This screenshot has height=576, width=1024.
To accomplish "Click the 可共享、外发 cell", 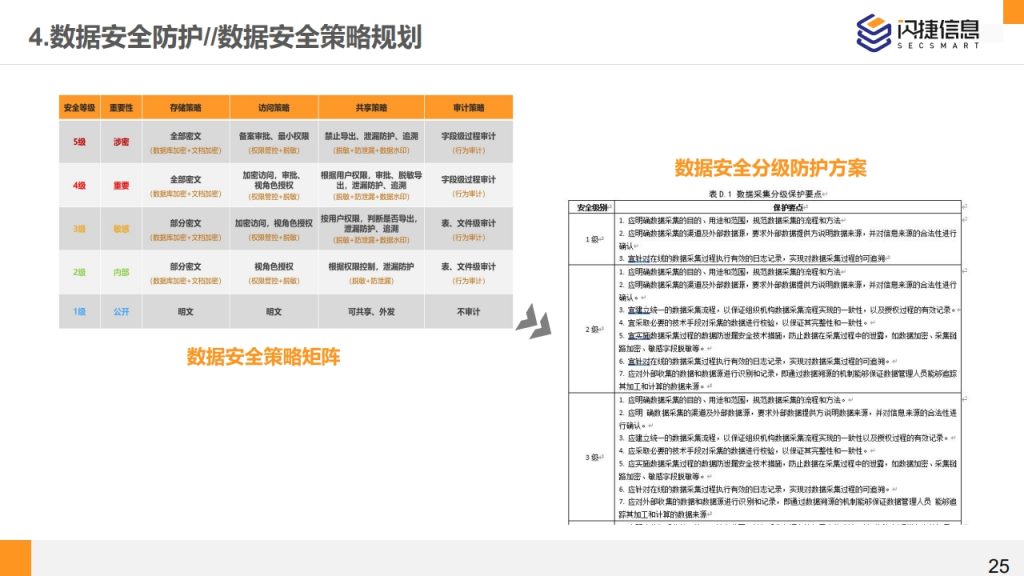I will tap(371, 312).
